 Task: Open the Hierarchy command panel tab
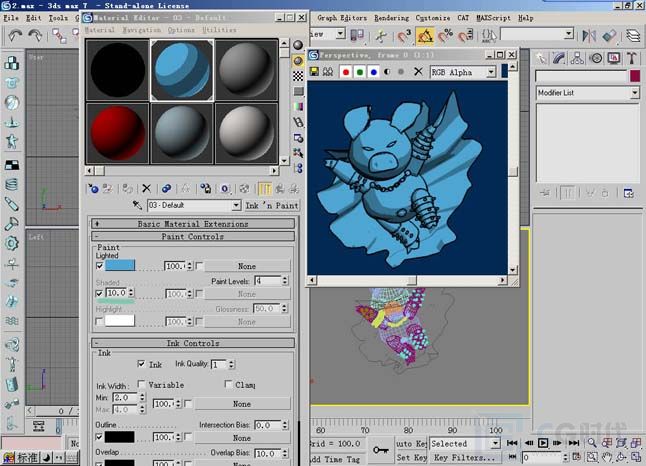click(x=577, y=59)
